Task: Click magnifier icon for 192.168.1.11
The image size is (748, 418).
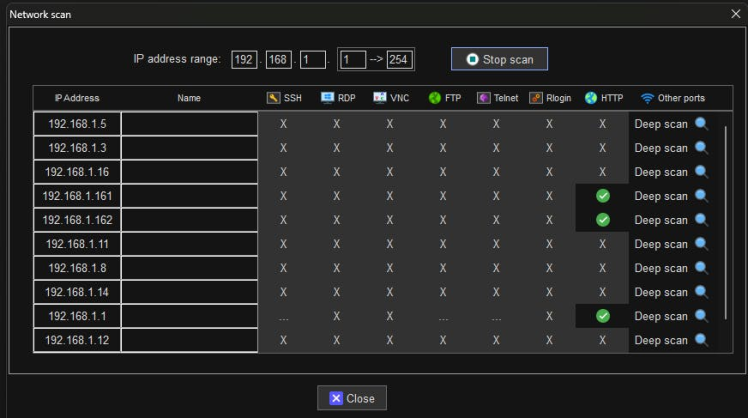Action: coord(701,244)
